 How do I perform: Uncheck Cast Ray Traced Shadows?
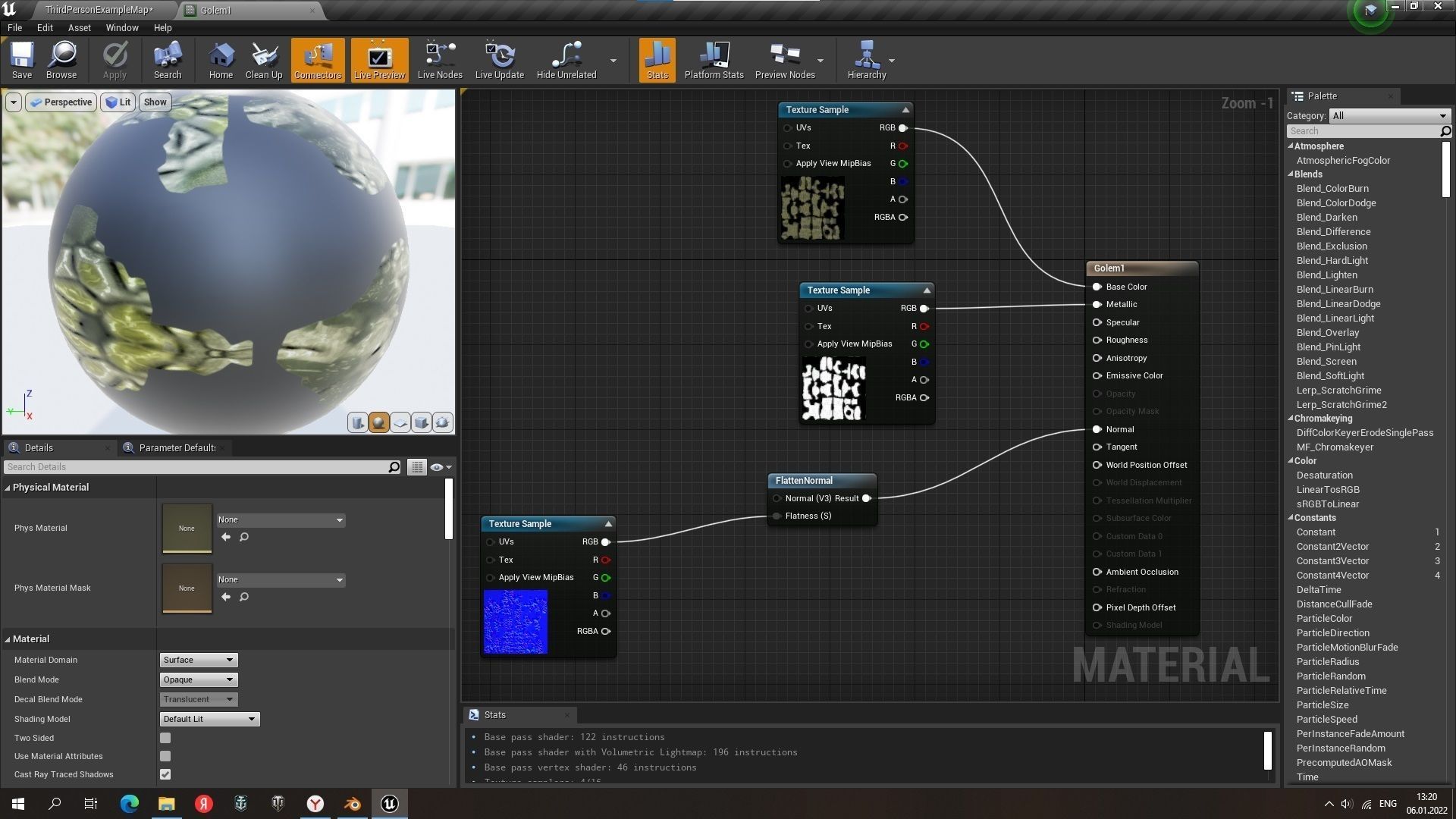tap(165, 774)
